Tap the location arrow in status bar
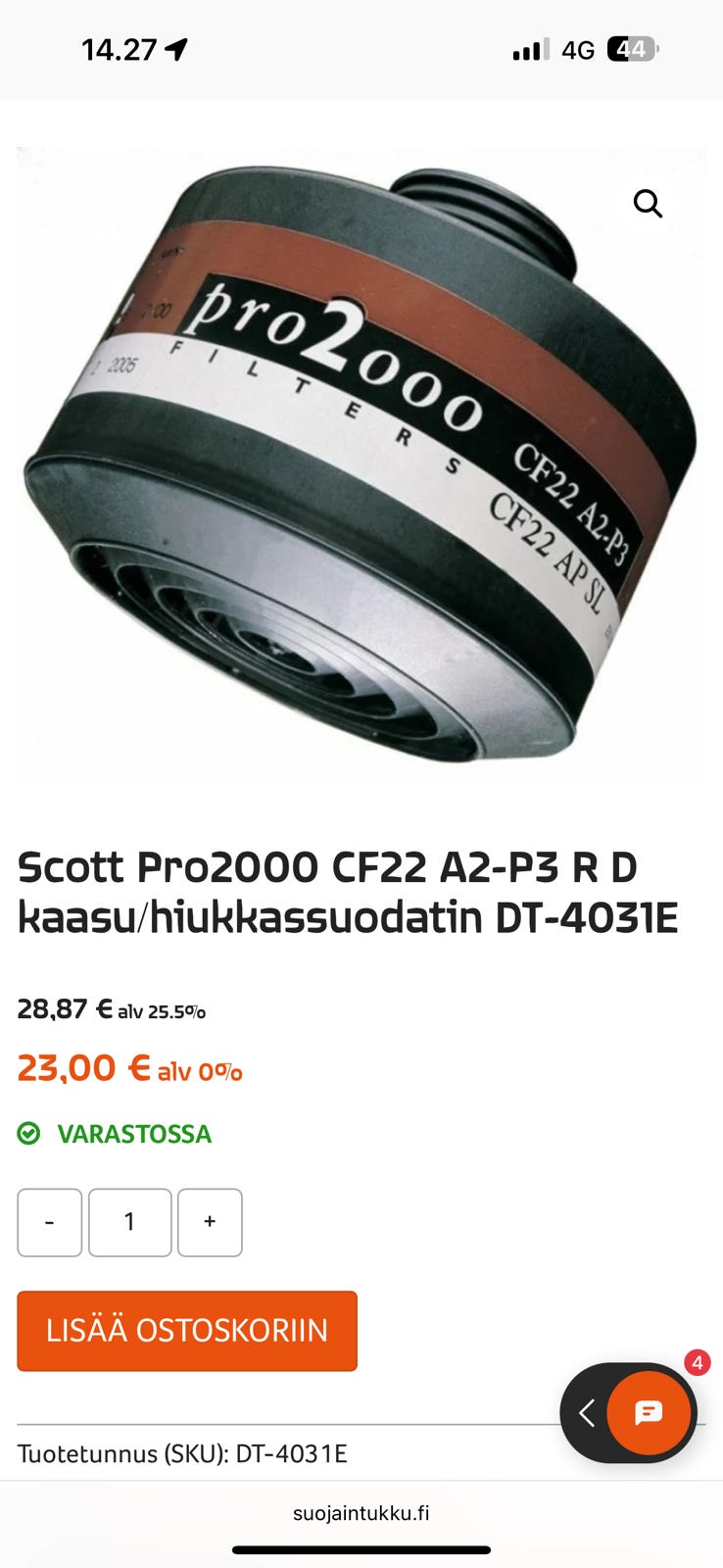 [176, 49]
